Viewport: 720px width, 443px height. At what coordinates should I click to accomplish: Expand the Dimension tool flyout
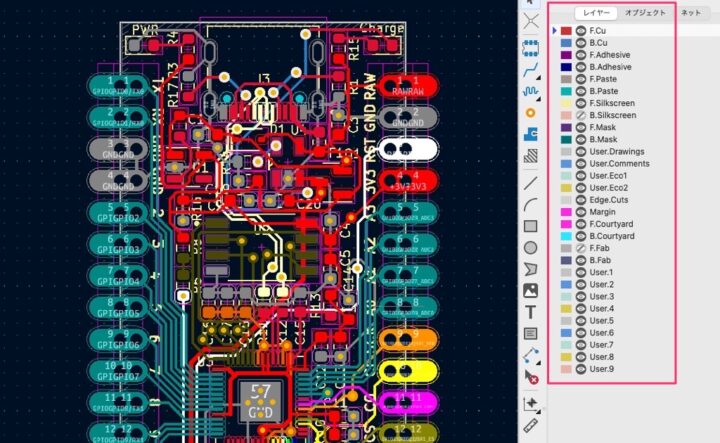pos(531,355)
